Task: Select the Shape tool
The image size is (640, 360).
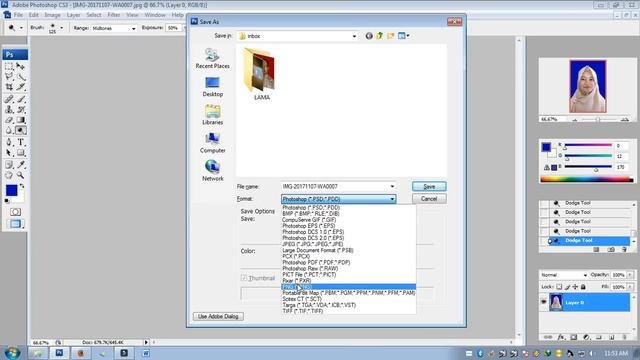Action: [20, 153]
